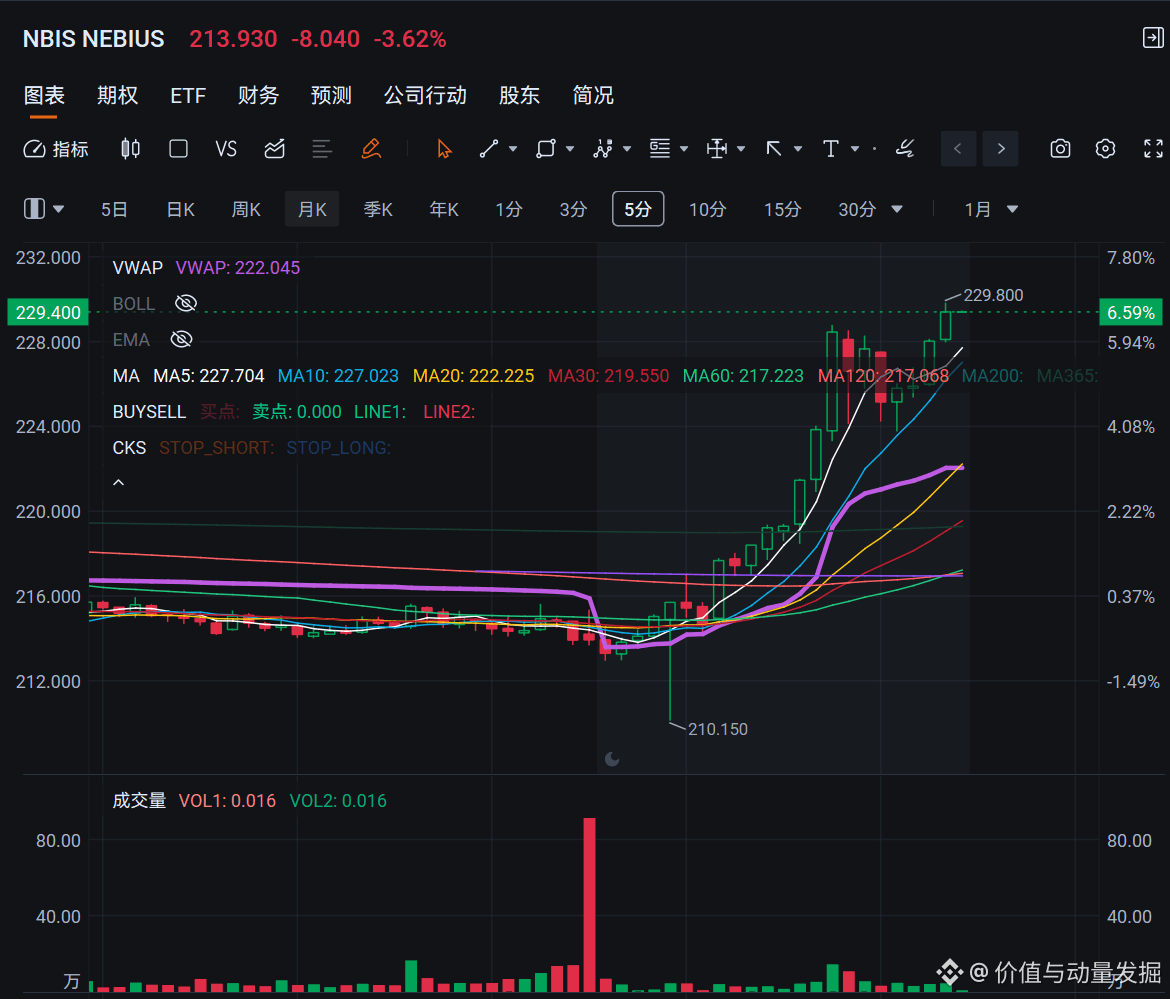Enter fullscreen with expand corners icon
Image resolution: width=1170 pixels, height=999 pixels.
pos(1154,149)
